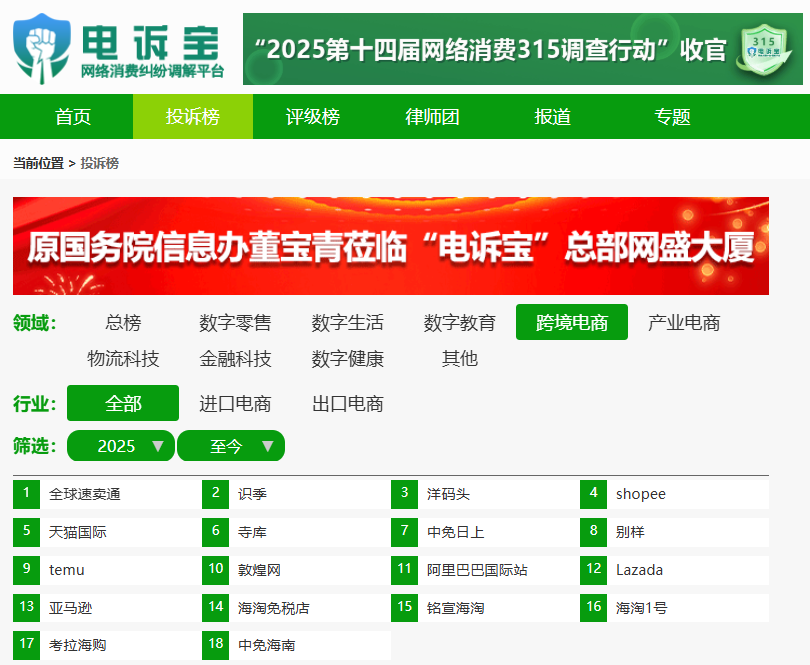Select 产业电商 domain filter
810x665 pixels.
(x=684, y=322)
